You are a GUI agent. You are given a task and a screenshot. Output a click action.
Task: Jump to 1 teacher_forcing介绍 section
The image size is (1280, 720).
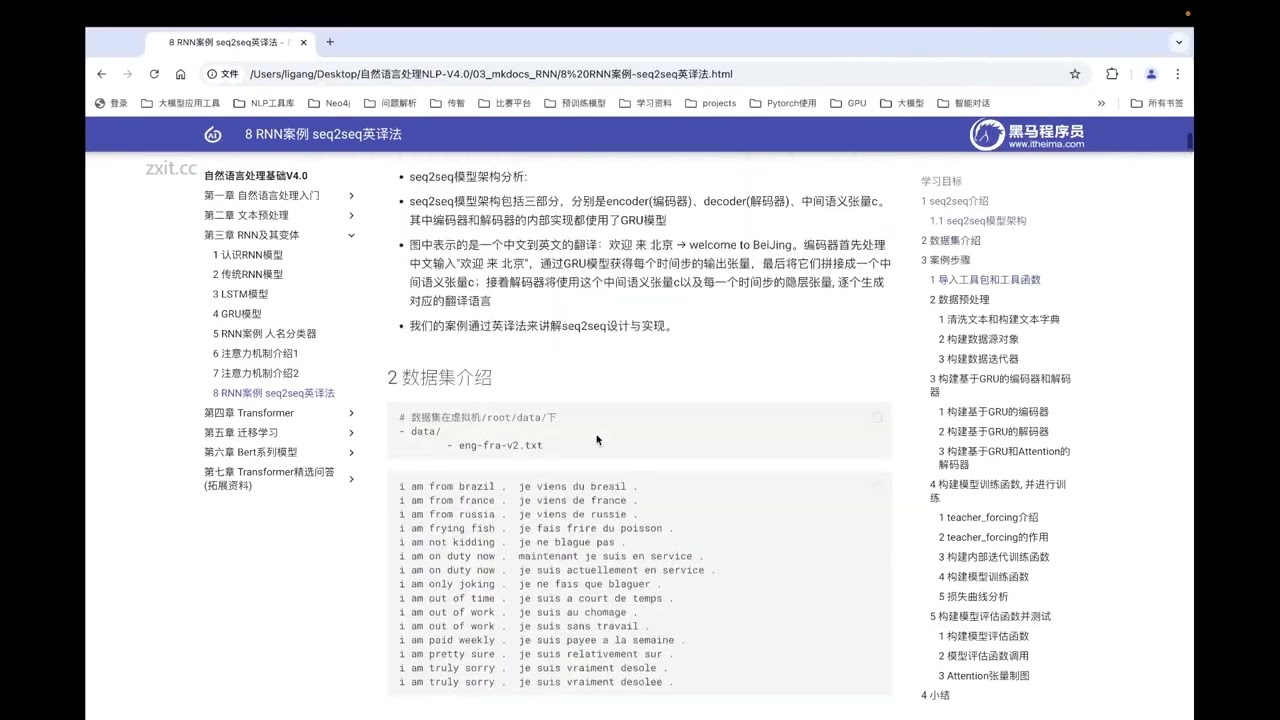click(988, 518)
